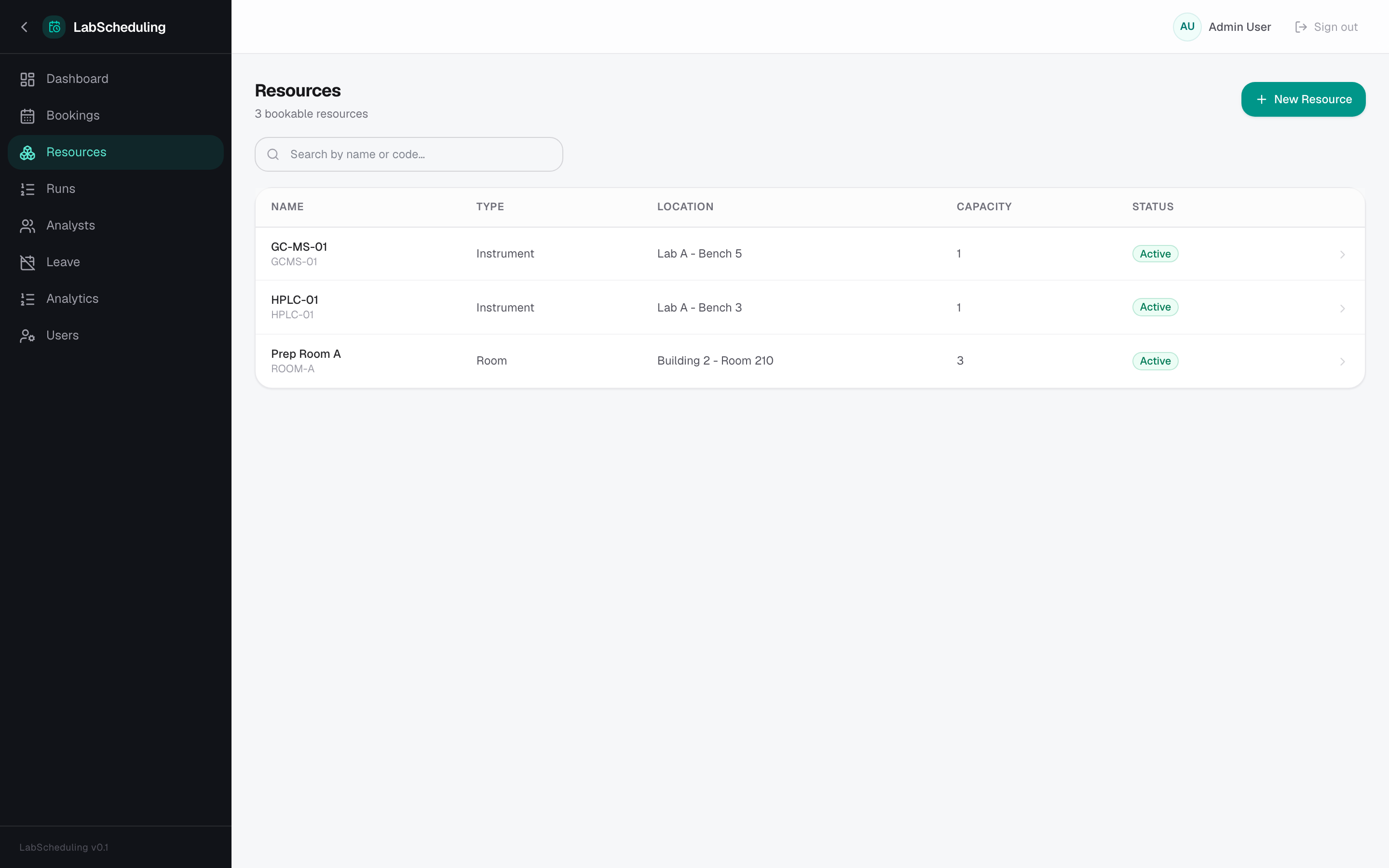Open the Dashboard page
1389x868 pixels.
(115, 79)
